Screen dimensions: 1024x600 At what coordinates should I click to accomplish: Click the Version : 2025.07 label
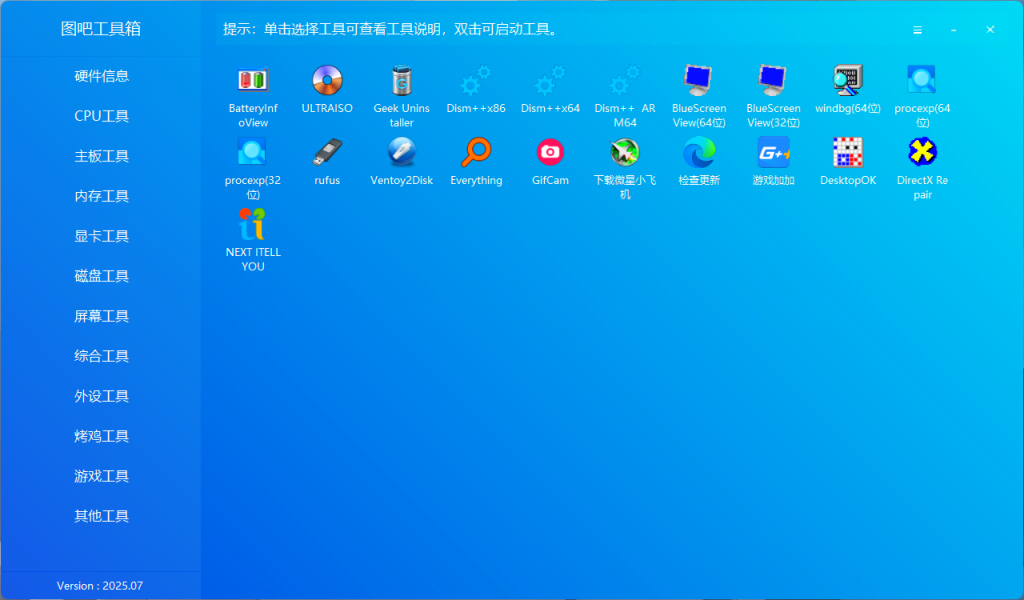100,586
